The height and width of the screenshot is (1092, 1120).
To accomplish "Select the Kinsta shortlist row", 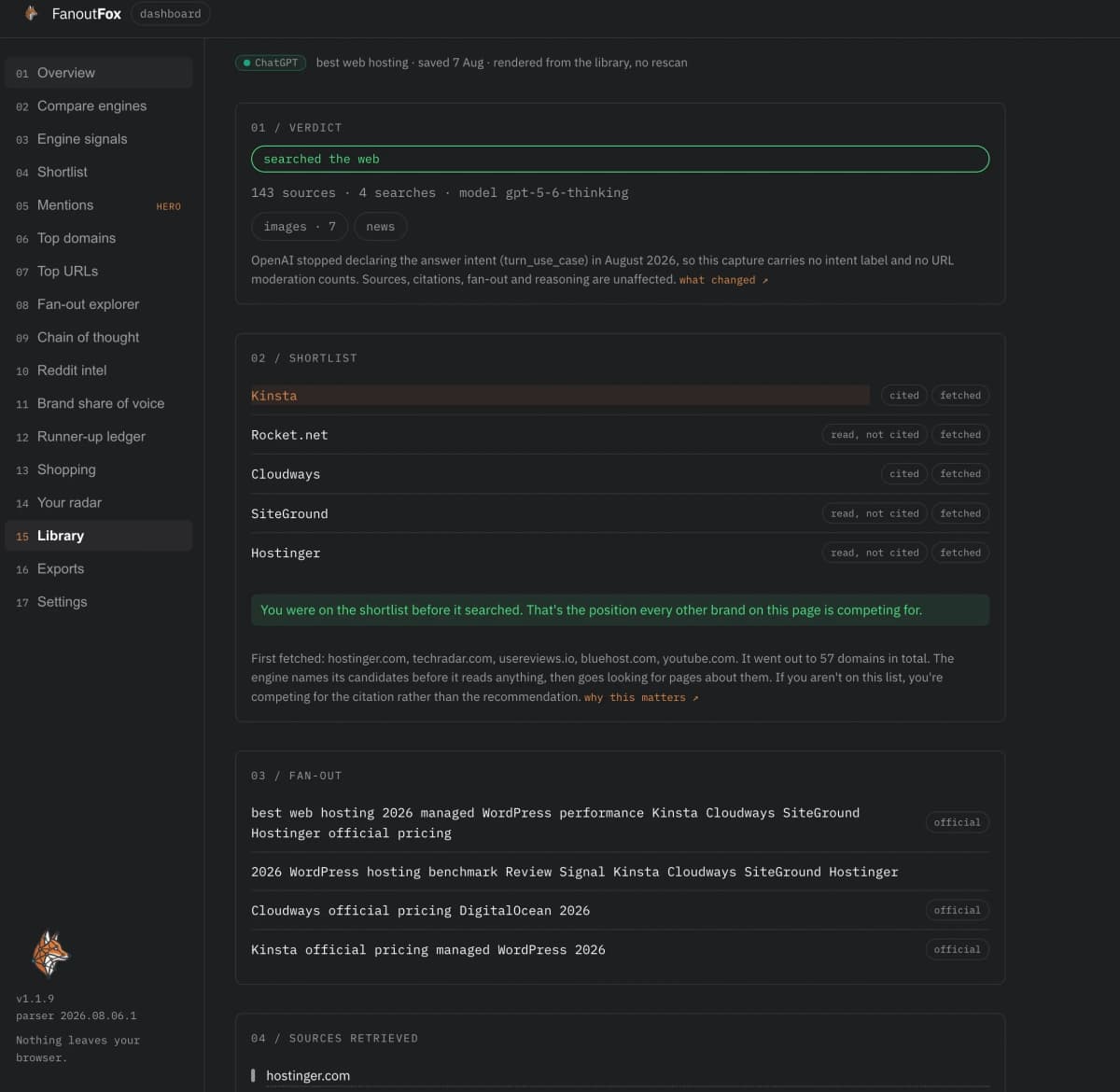I will pyautogui.click(x=620, y=396).
